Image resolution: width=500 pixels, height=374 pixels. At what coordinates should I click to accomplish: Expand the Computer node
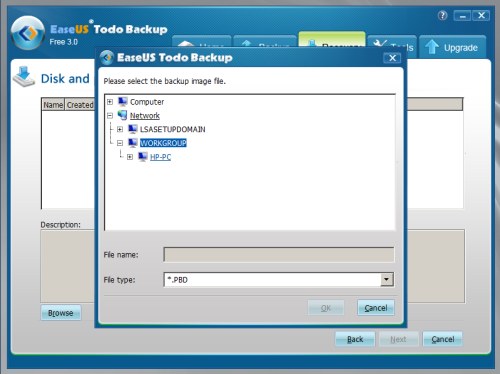[110, 102]
